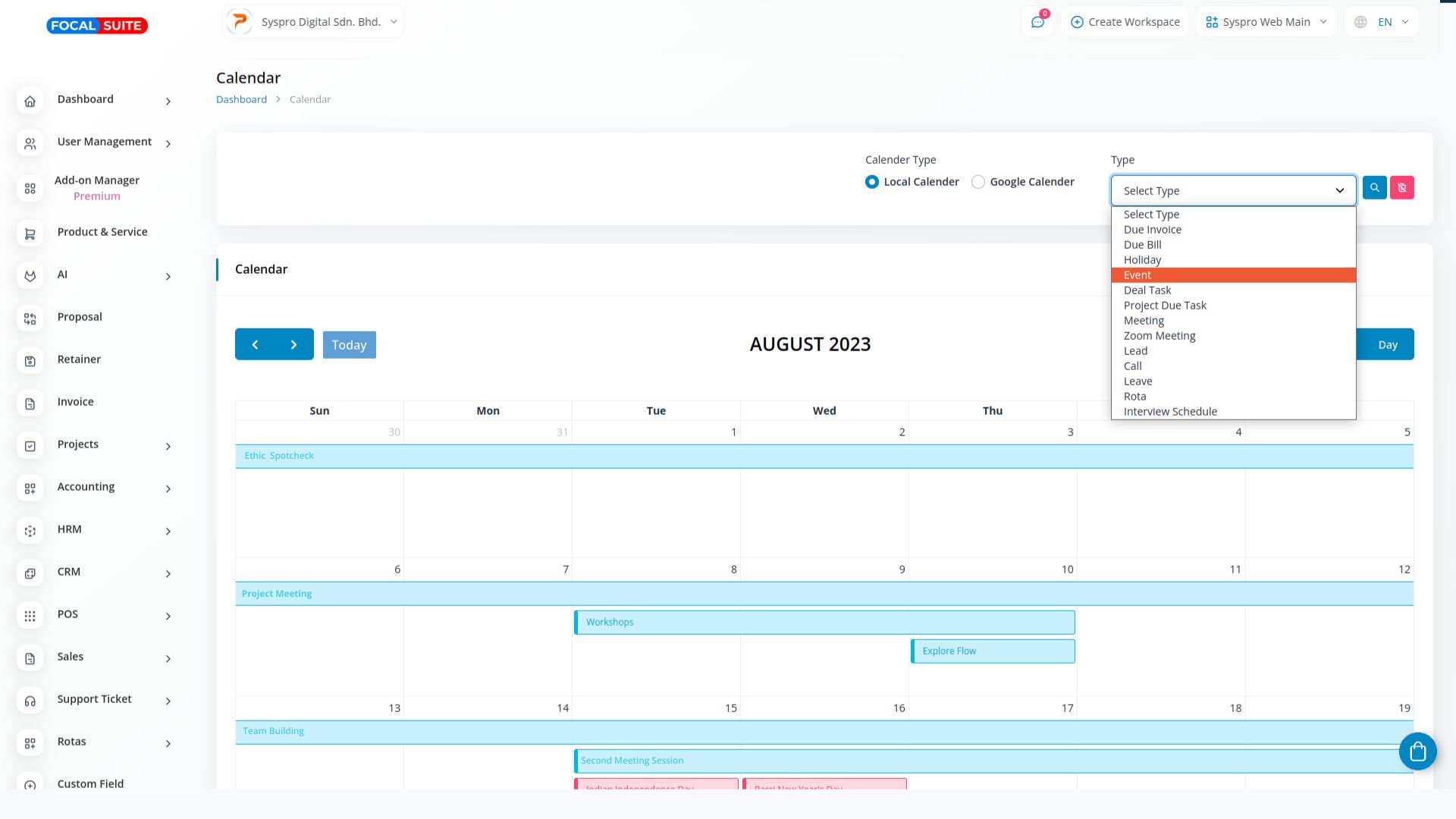Viewport: 1456px width, 819px height.
Task: Click the Today button
Action: point(349,345)
